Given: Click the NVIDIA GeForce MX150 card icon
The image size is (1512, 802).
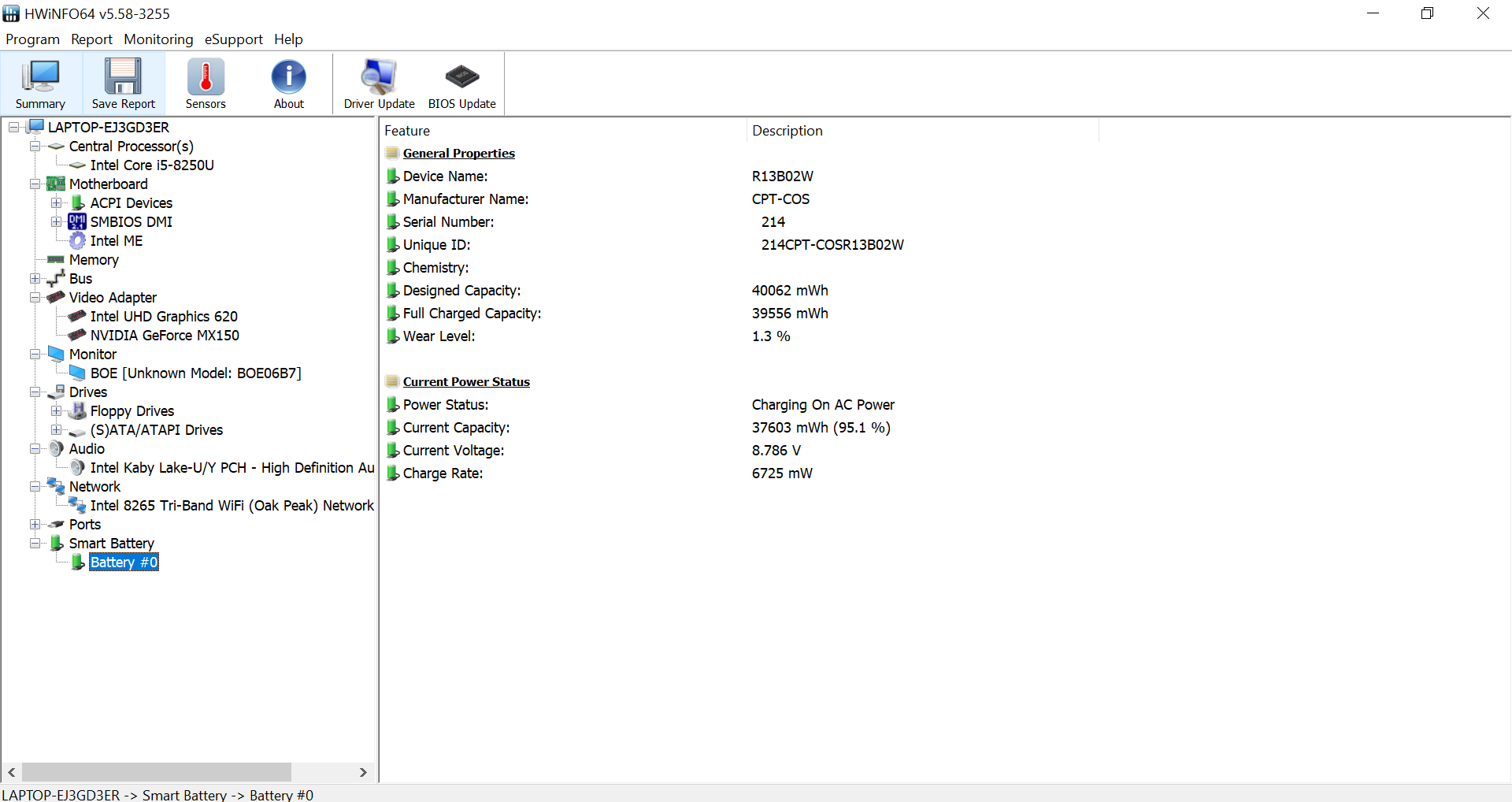Looking at the screenshot, I should click(77, 335).
